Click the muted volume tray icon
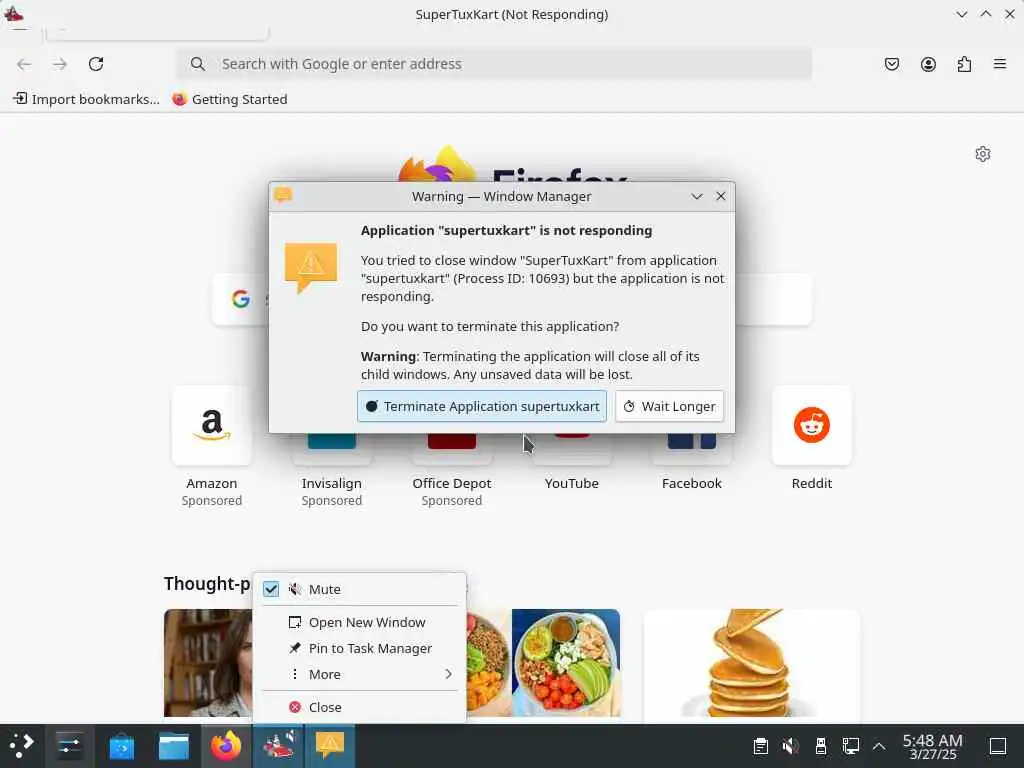The image size is (1024, 768). [790, 746]
